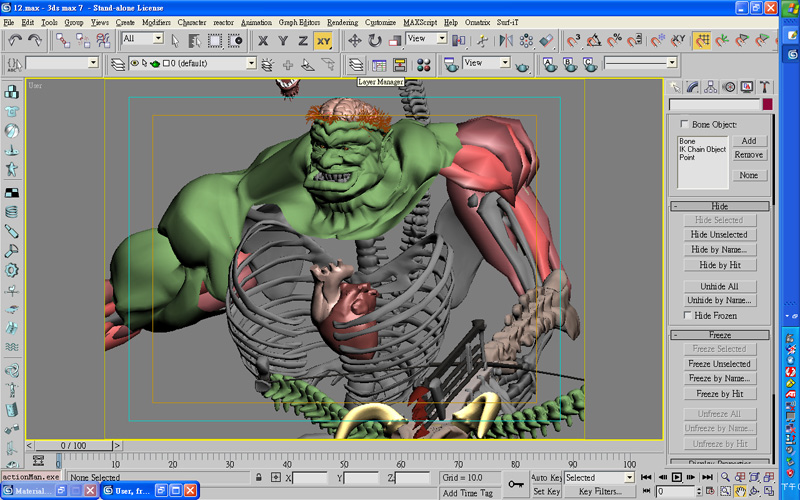Viewport: 800px width, 500px height.
Task: Click the Zoom magnifier viewport control
Action: [725, 477]
